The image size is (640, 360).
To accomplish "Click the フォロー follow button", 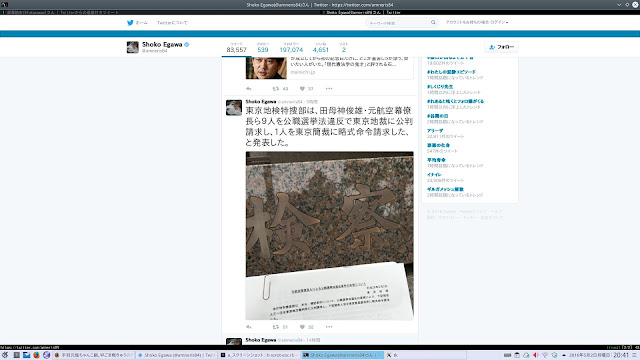I will tap(501, 47).
